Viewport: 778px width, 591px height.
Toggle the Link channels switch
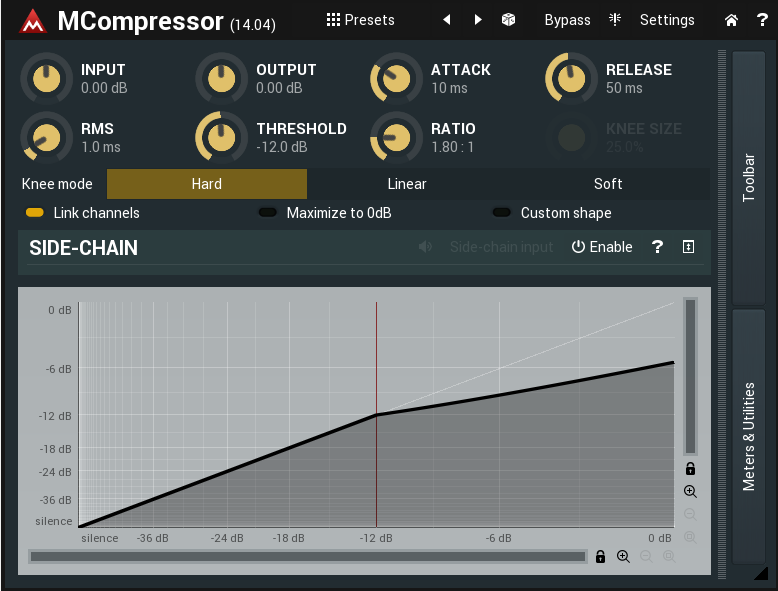pos(35,212)
